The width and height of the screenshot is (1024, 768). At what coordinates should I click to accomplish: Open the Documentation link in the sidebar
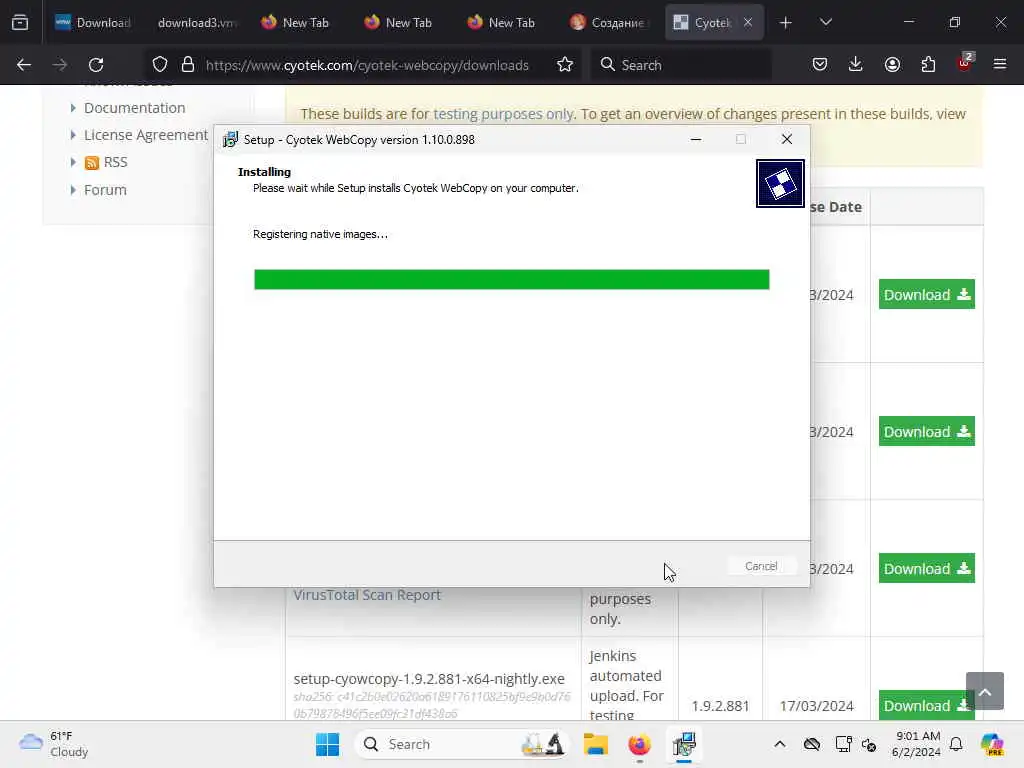pyautogui.click(x=135, y=108)
